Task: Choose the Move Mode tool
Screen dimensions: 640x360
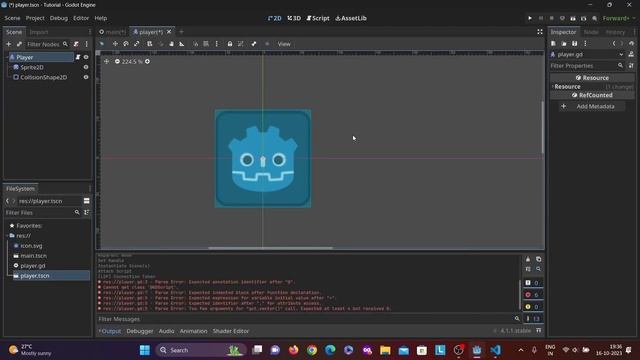Action: click(x=115, y=44)
